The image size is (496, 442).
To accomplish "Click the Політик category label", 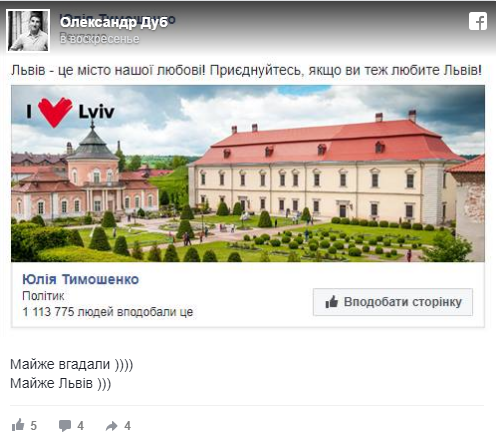I will [x=43, y=296].
